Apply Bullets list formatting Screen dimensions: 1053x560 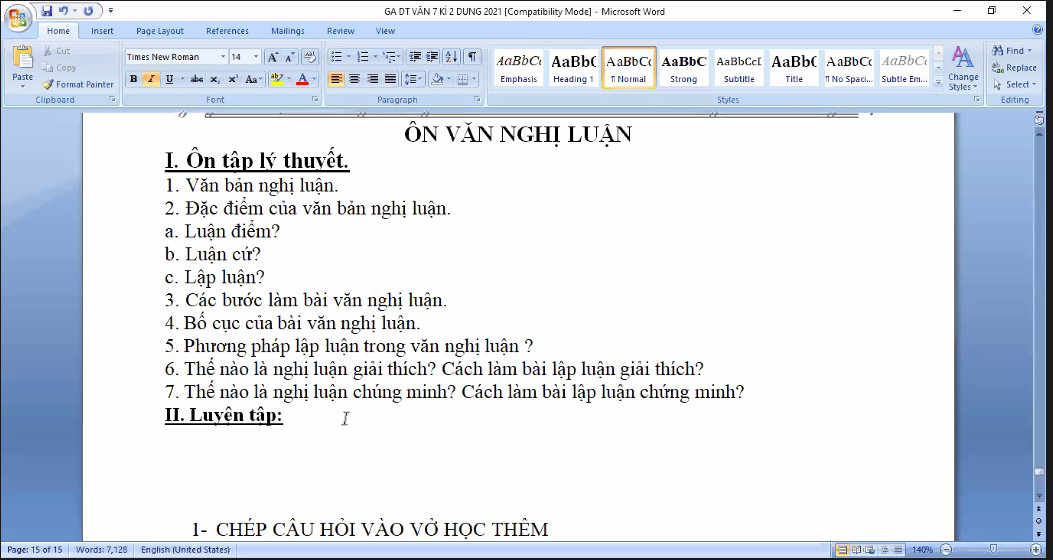click(336, 57)
